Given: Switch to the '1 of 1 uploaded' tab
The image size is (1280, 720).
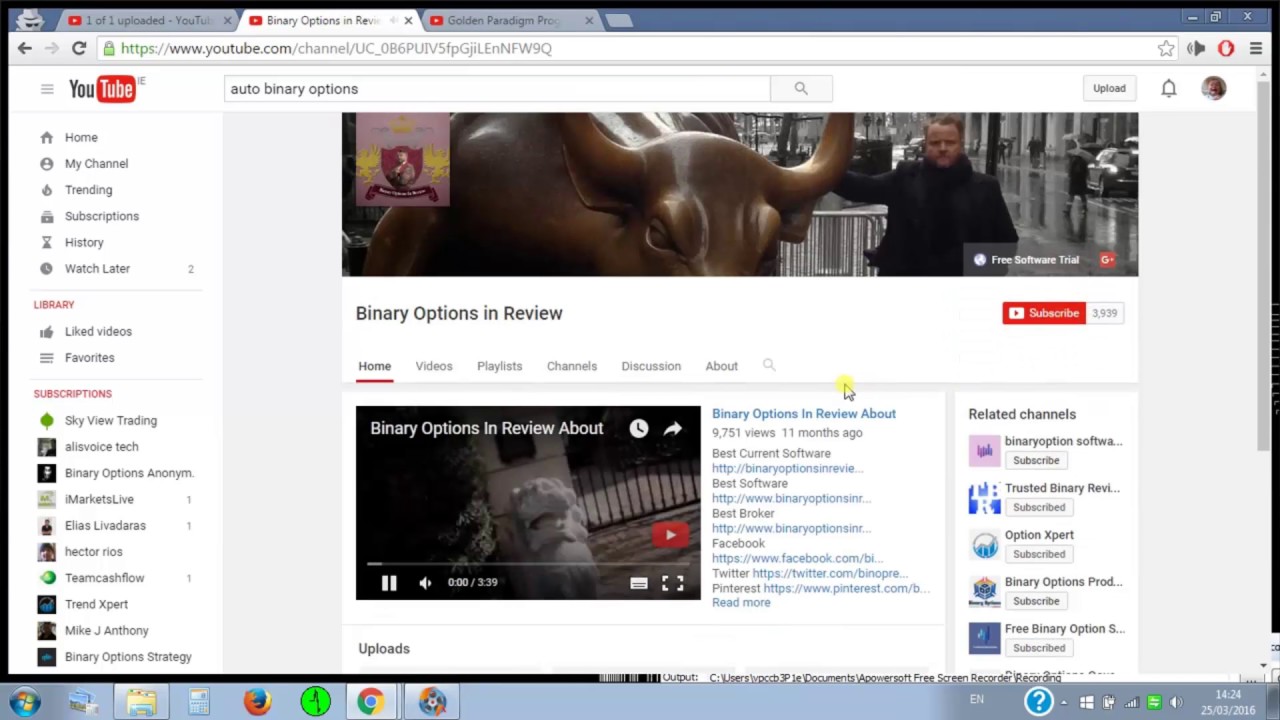Looking at the screenshot, I should point(149,20).
